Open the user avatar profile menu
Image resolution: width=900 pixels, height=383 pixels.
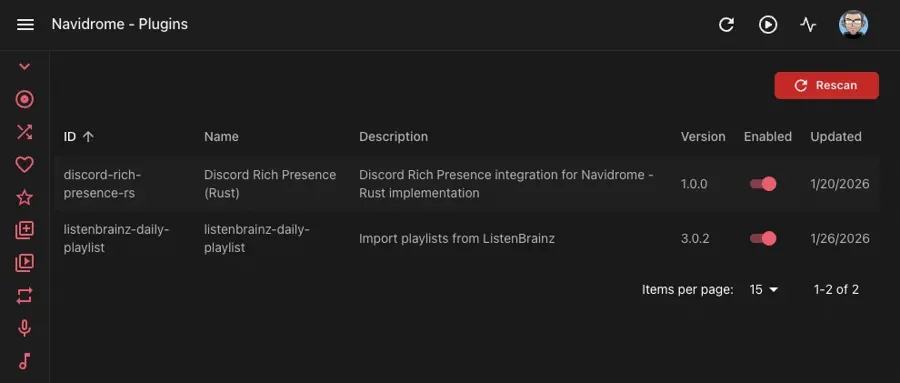coord(854,25)
